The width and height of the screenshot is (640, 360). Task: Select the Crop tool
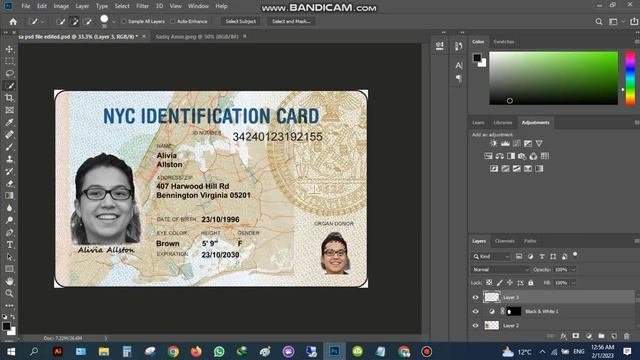(9, 98)
